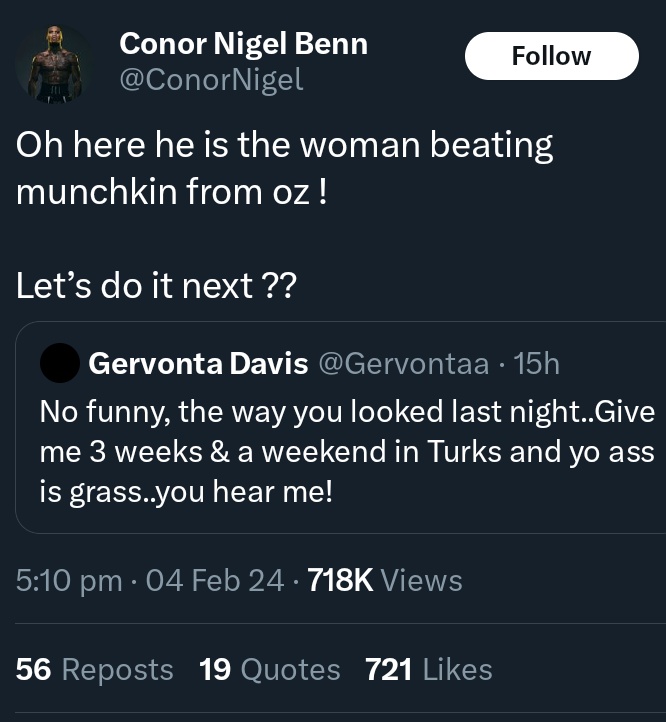Viewport: 666px width, 722px height.
Task: Open Gervonta Davis's black avatar circle
Action: (60, 363)
